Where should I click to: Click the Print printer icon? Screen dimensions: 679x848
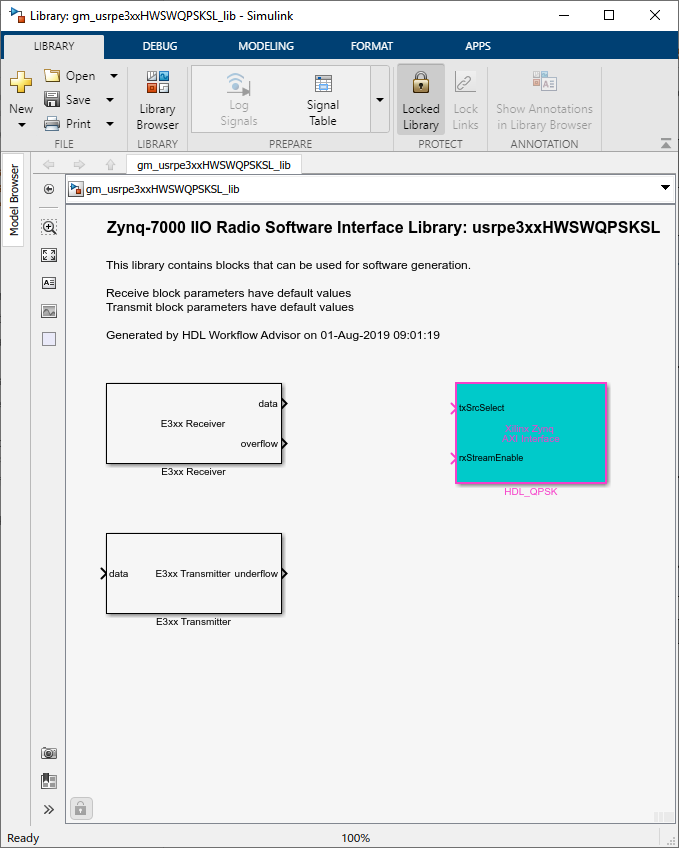pyautogui.click(x=52, y=123)
